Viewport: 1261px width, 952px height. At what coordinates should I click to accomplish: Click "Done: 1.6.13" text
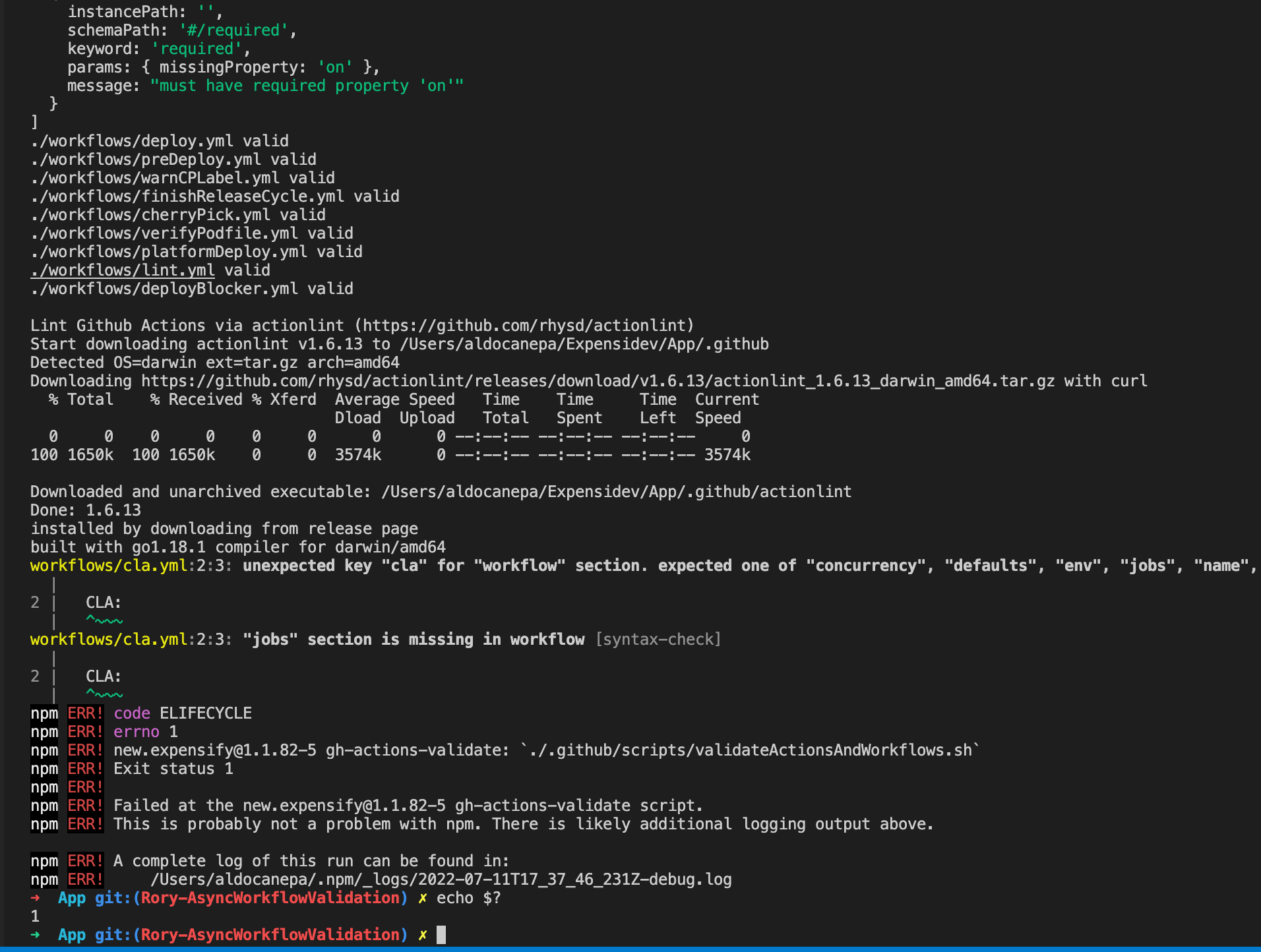click(86, 510)
